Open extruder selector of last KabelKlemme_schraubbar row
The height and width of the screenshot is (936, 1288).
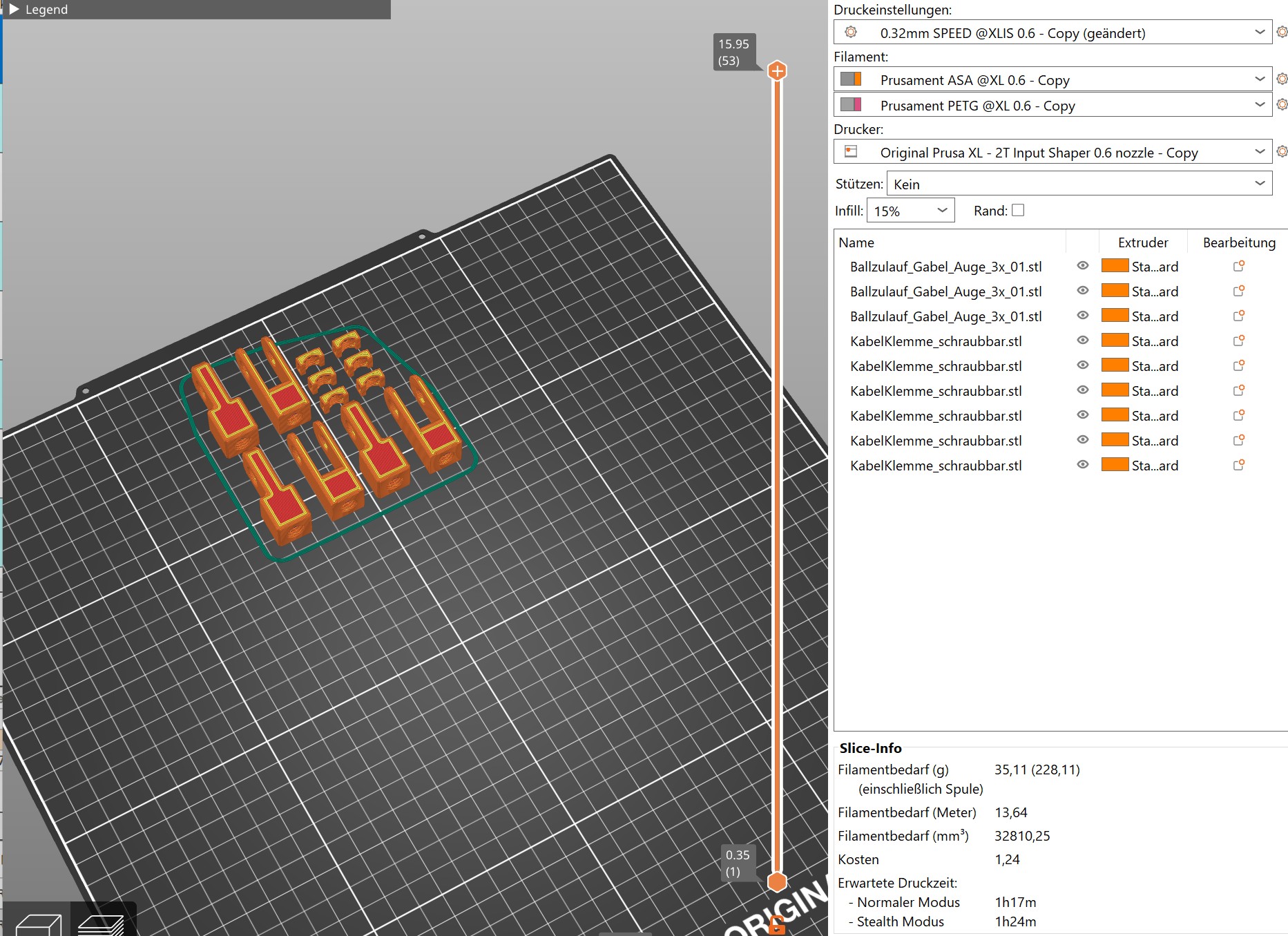coord(1140,465)
